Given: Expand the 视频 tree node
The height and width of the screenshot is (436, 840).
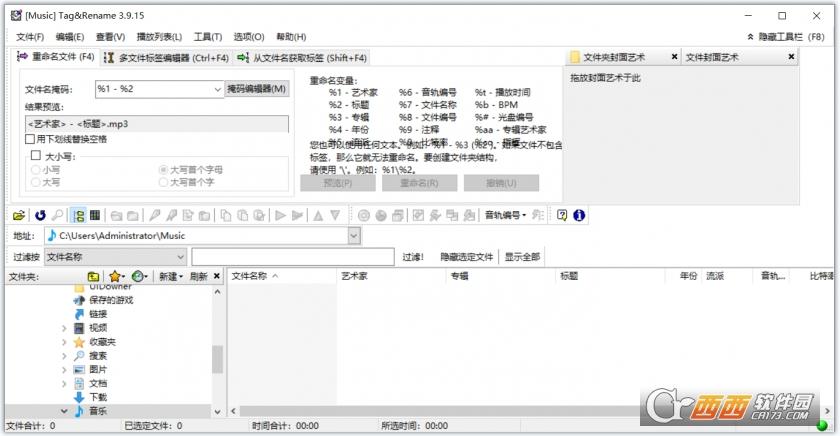Looking at the screenshot, I should click(x=64, y=328).
